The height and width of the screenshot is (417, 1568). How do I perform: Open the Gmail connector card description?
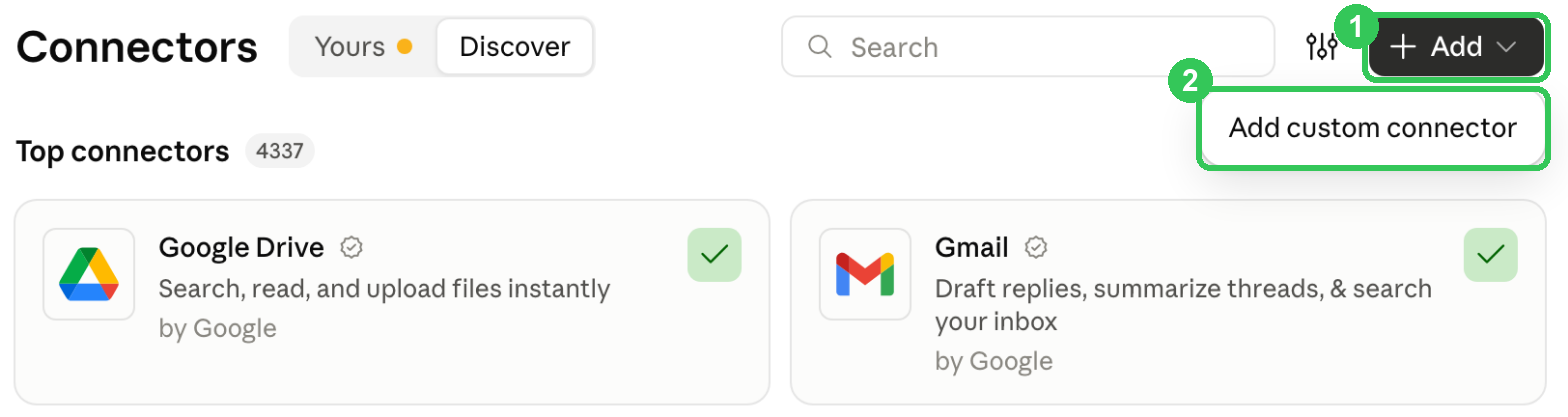pyautogui.click(x=1183, y=306)
